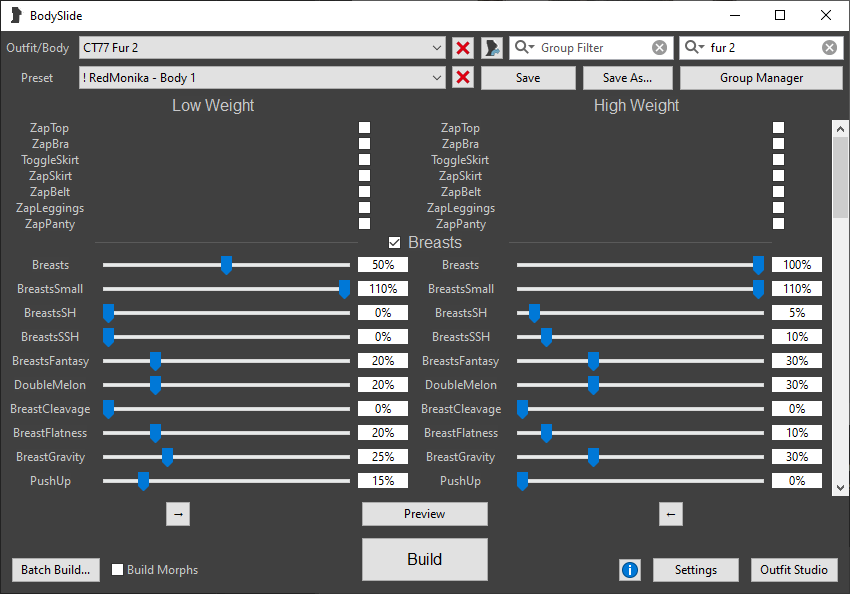
Task: Enable ZapBra under High Weight
Action: click(x=778, y=143)
